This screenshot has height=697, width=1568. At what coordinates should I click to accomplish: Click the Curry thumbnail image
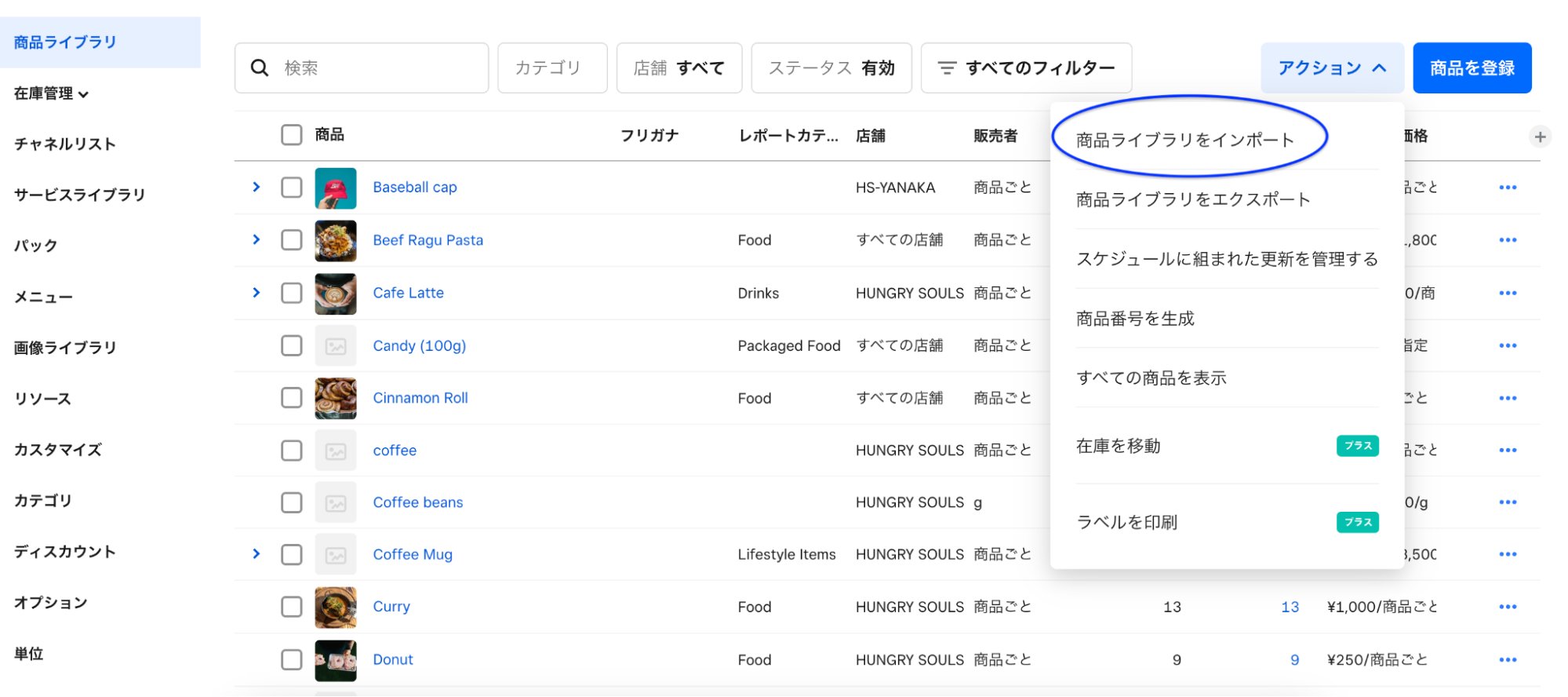(336, 607)
